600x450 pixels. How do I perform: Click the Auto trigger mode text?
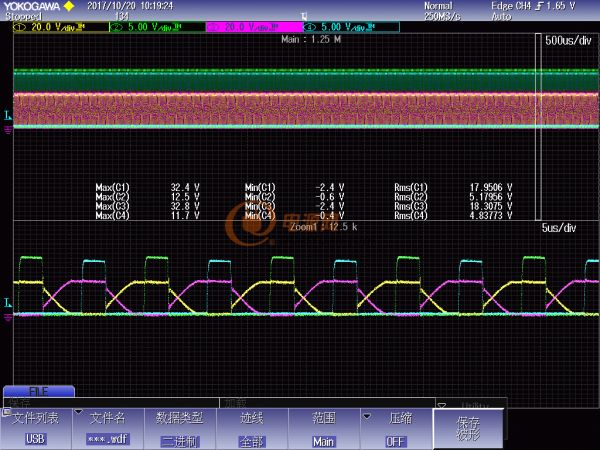[501, 16]
